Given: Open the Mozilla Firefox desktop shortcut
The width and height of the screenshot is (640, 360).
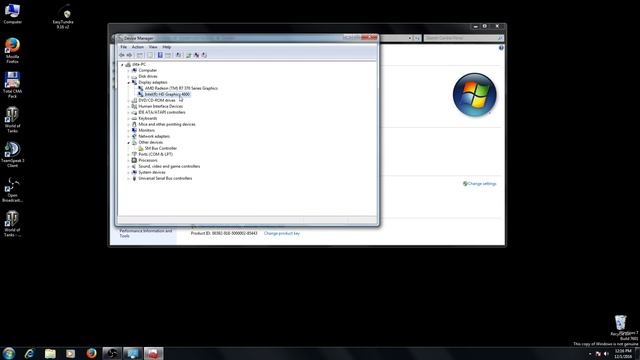Looking at the screenshot, I should 12,50.
